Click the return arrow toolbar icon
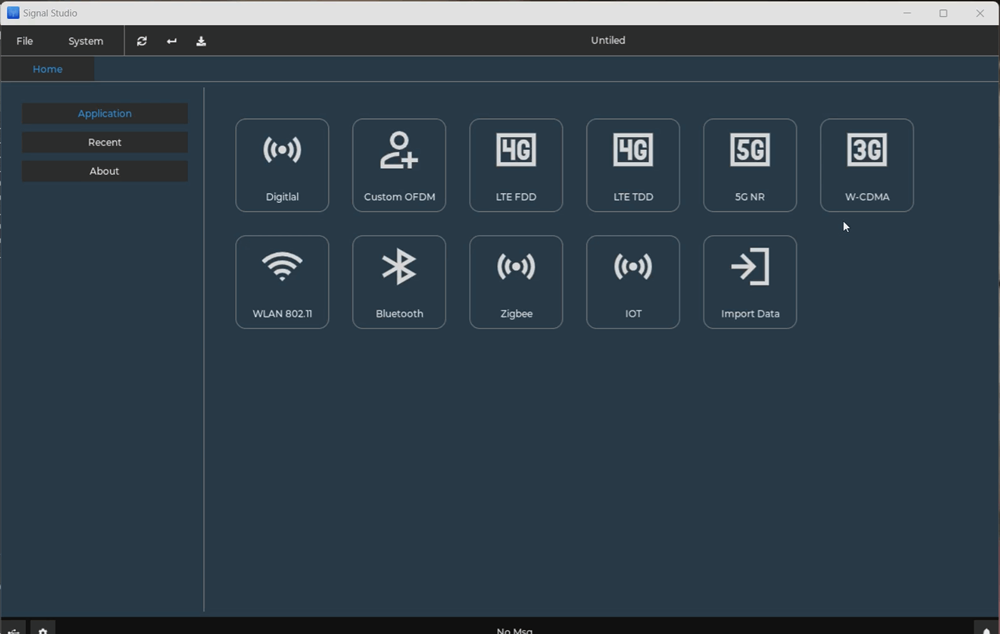The height and width of the screenshot is (634, 1000). point(172,41)
